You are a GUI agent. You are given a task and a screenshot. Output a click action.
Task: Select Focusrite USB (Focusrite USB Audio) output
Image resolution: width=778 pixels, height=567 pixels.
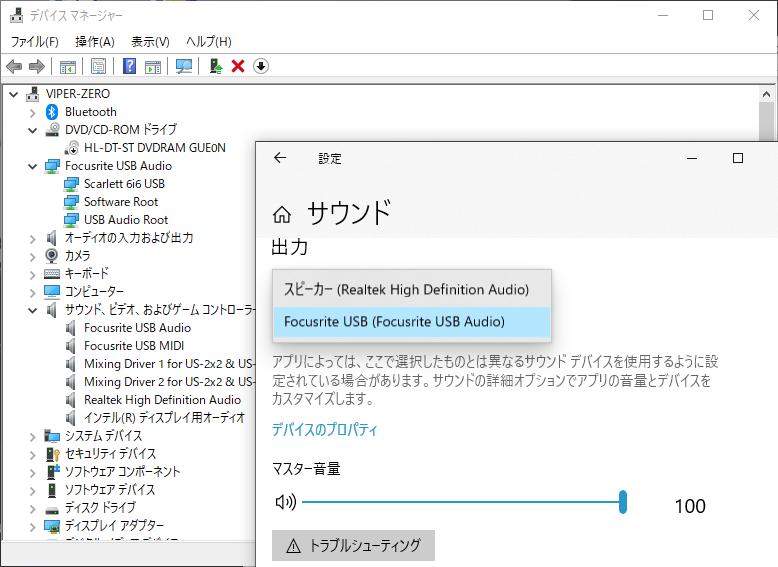411,321
